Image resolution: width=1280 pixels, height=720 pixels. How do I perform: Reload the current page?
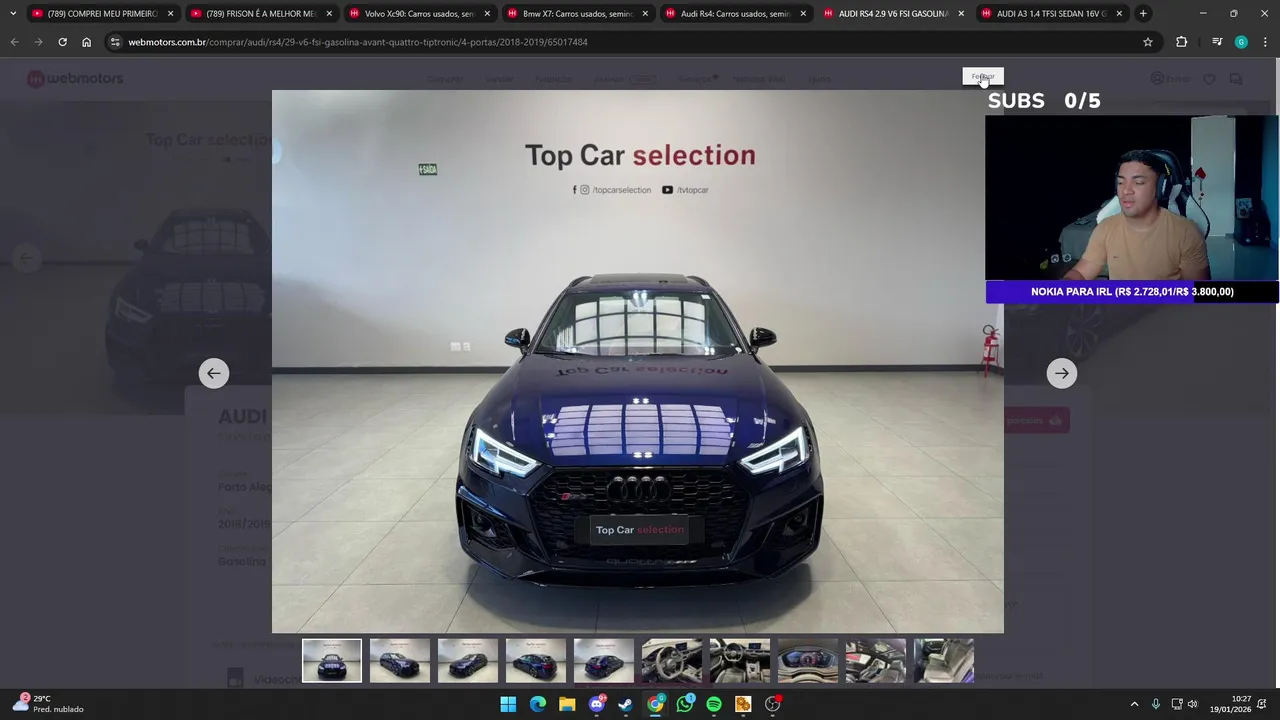(x=62, y=42)
